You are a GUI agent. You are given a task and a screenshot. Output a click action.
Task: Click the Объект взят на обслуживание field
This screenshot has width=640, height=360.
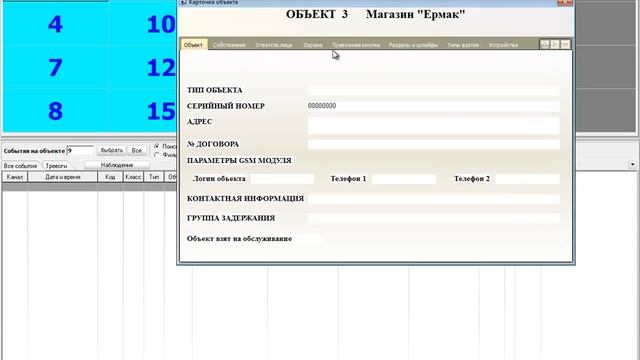[x=309, y=239]
